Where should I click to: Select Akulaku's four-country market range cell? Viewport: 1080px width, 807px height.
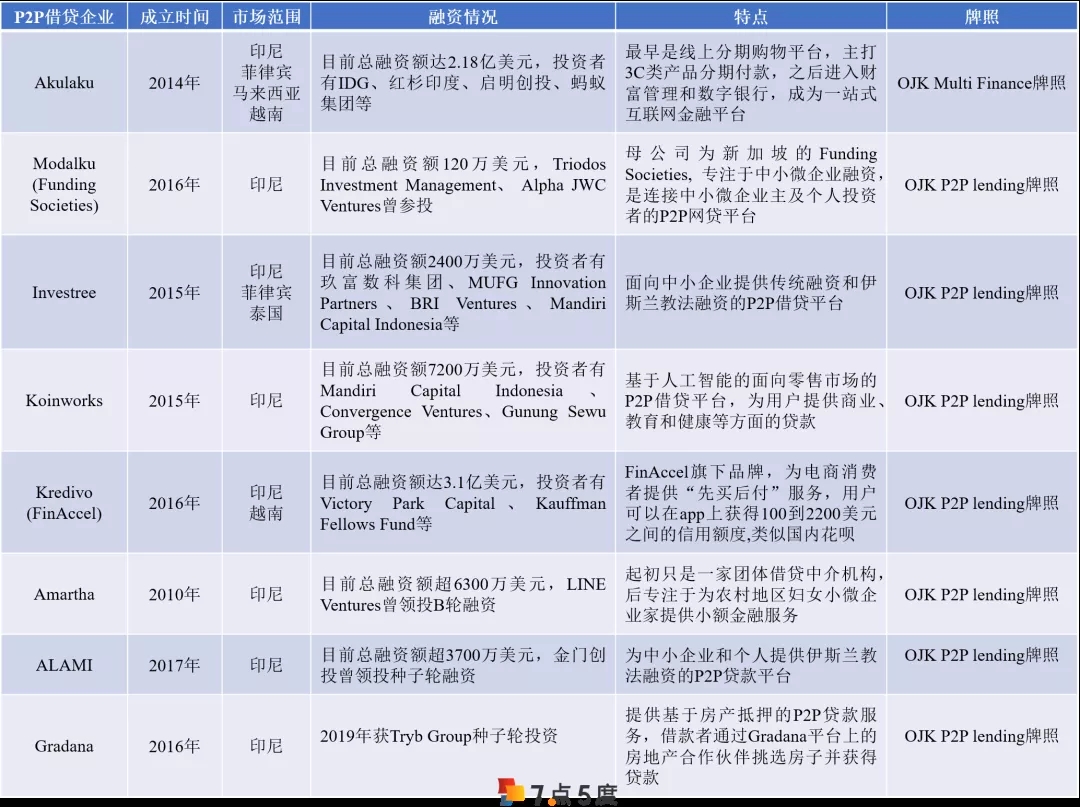coord(266,83)
